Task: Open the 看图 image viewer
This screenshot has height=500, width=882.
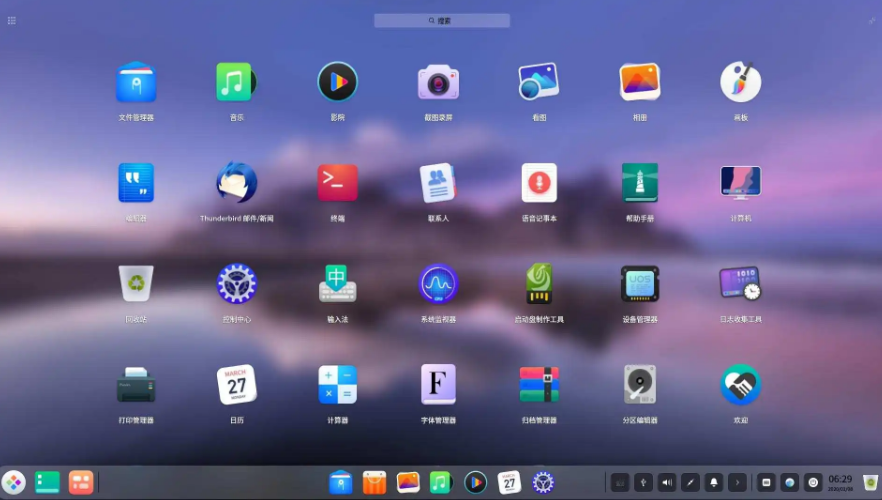Action: click(x=539, y=82)
